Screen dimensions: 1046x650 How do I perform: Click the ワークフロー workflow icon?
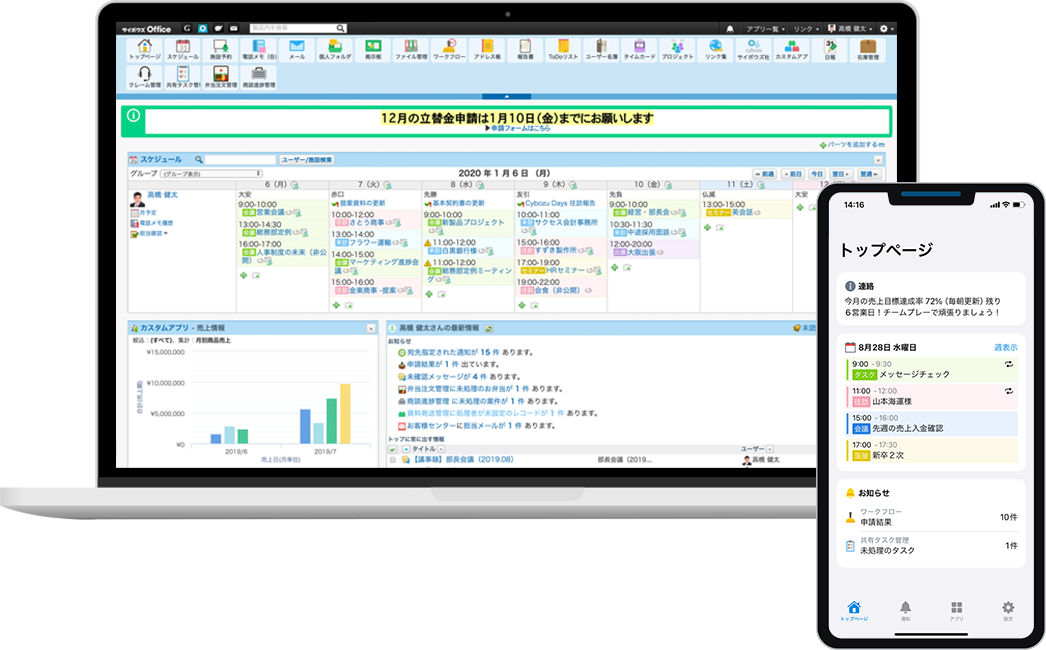pyautogui.click(x=451, y=50)
